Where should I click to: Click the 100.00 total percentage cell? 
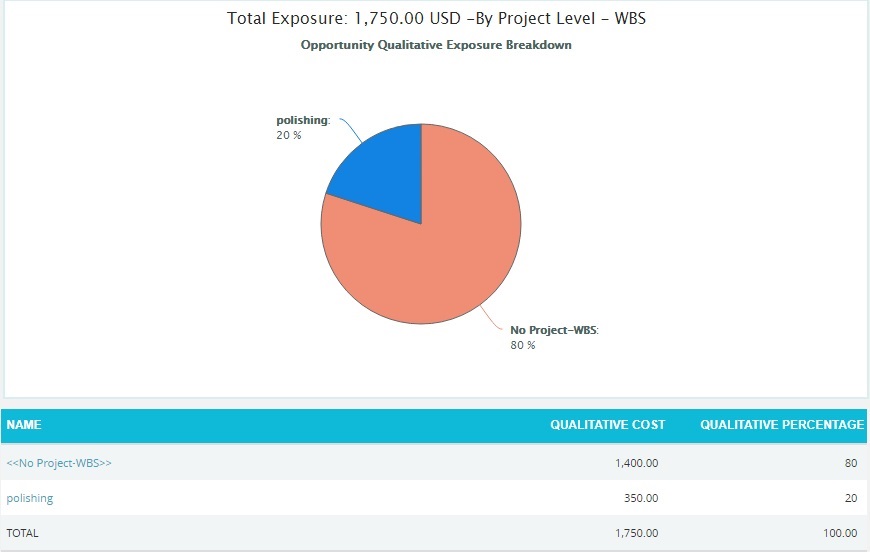point(840,533)
